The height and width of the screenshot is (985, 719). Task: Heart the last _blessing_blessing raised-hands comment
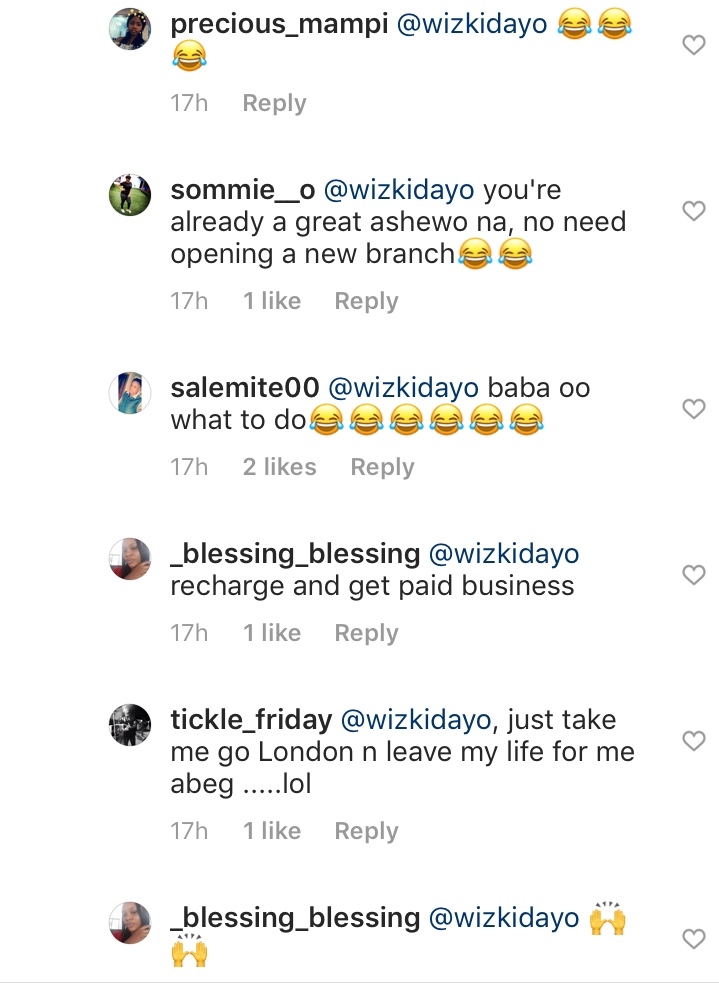[693, 938]
